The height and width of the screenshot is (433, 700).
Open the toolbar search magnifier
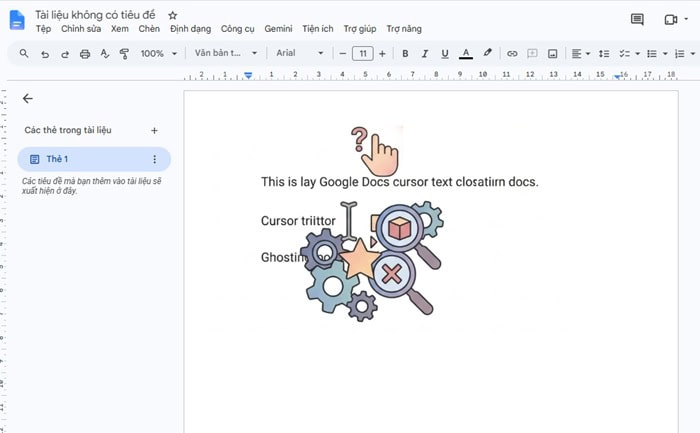point(24,54)
